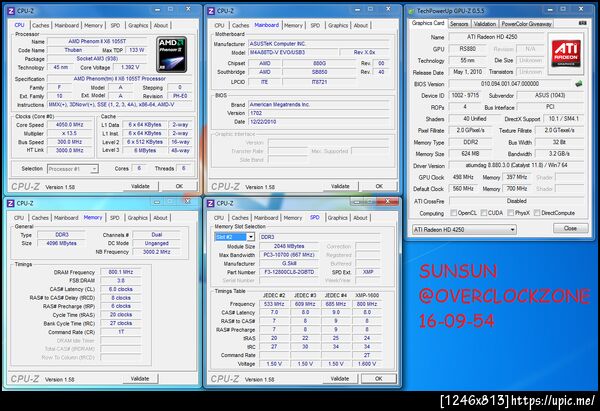Click the memory size 4096 MBytes

[x=61, y=243]
